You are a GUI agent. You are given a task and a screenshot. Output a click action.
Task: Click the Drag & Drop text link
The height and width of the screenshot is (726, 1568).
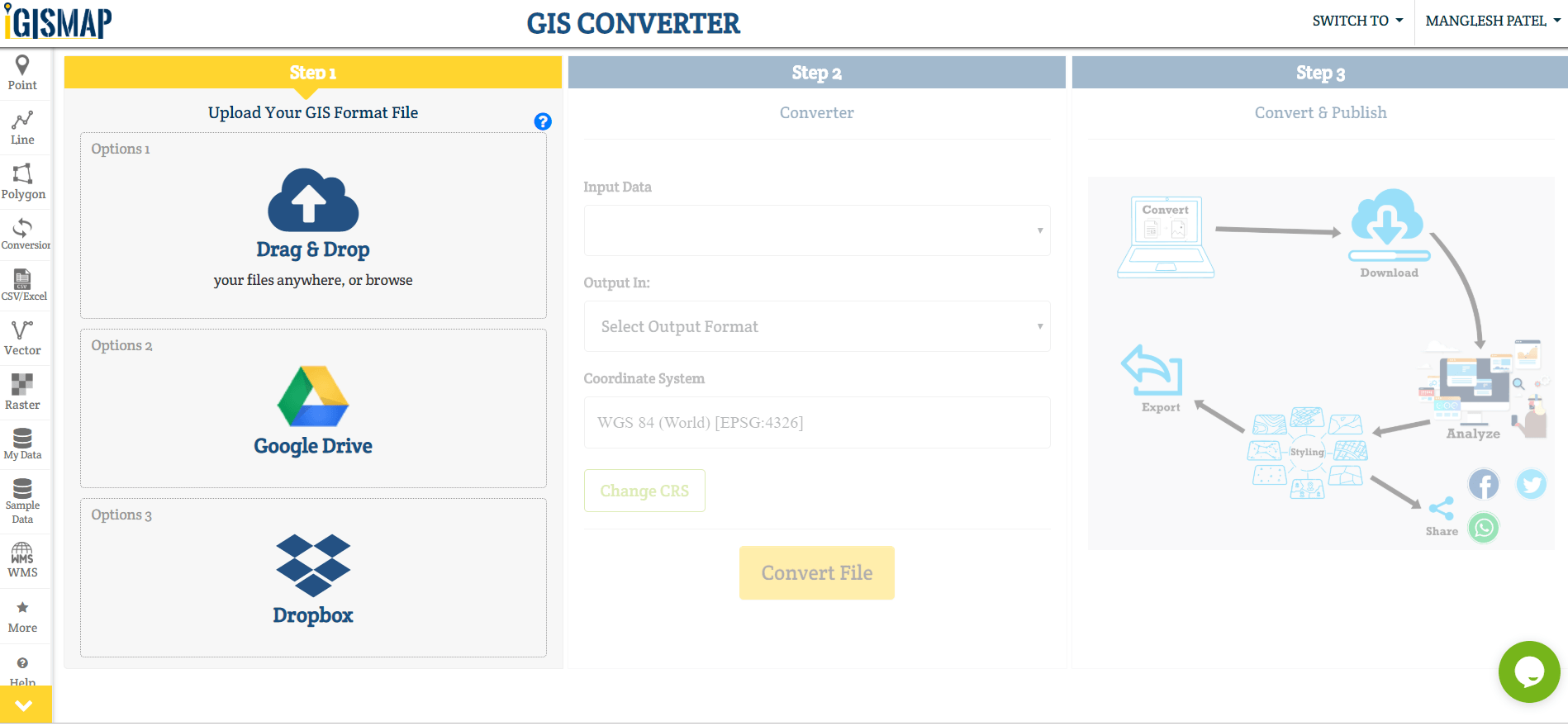click(313, 249)
